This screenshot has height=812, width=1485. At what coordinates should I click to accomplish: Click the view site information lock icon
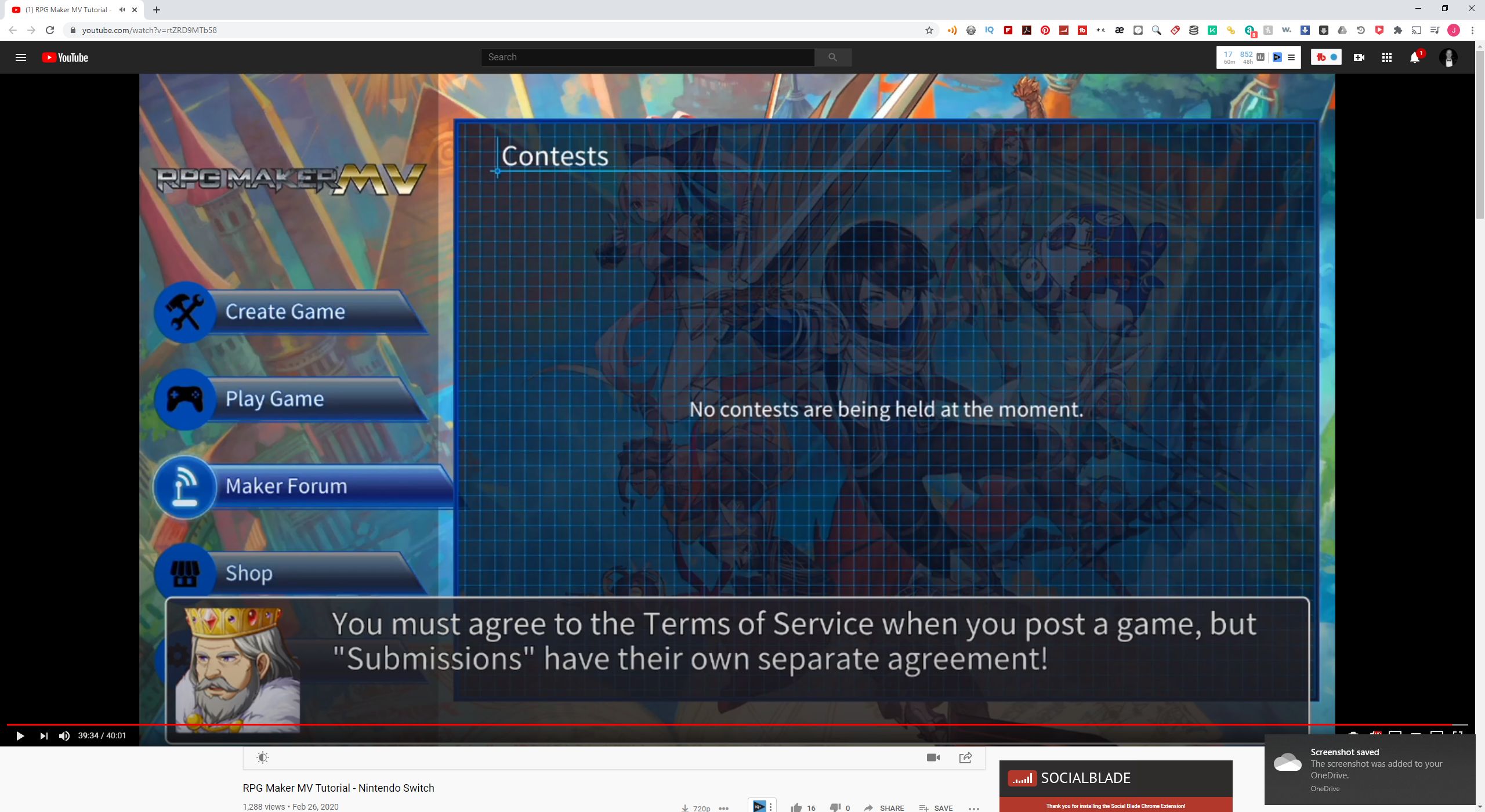pos(73,30)
